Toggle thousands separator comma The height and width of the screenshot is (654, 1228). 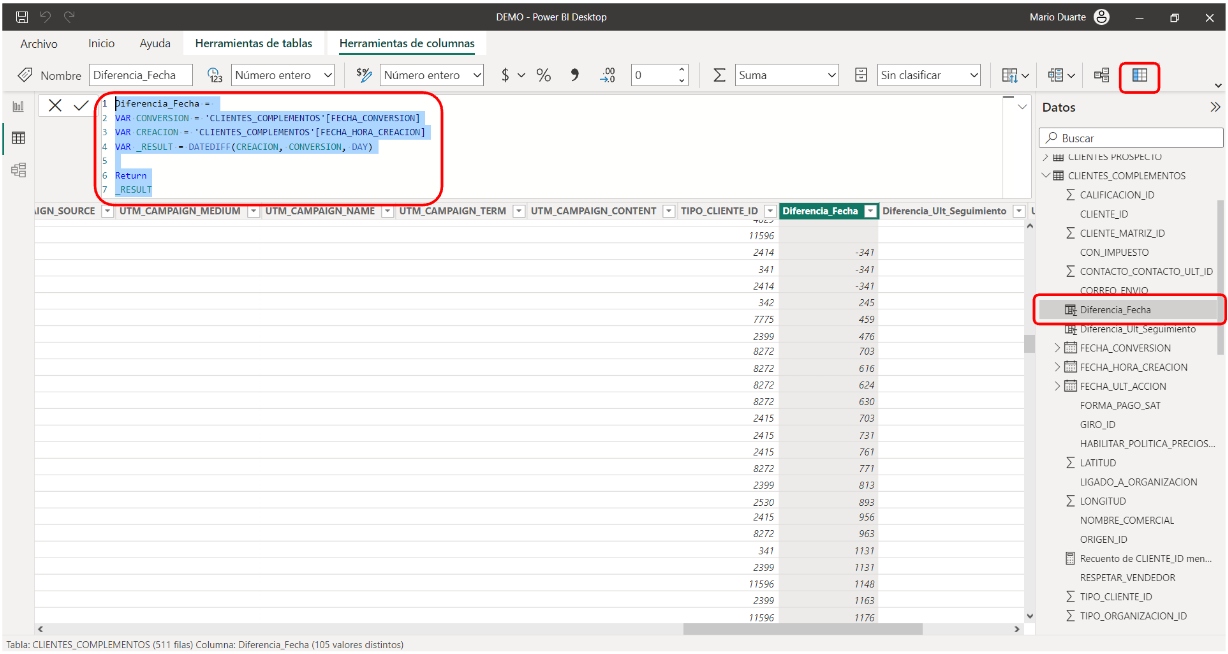coord(574,75)
